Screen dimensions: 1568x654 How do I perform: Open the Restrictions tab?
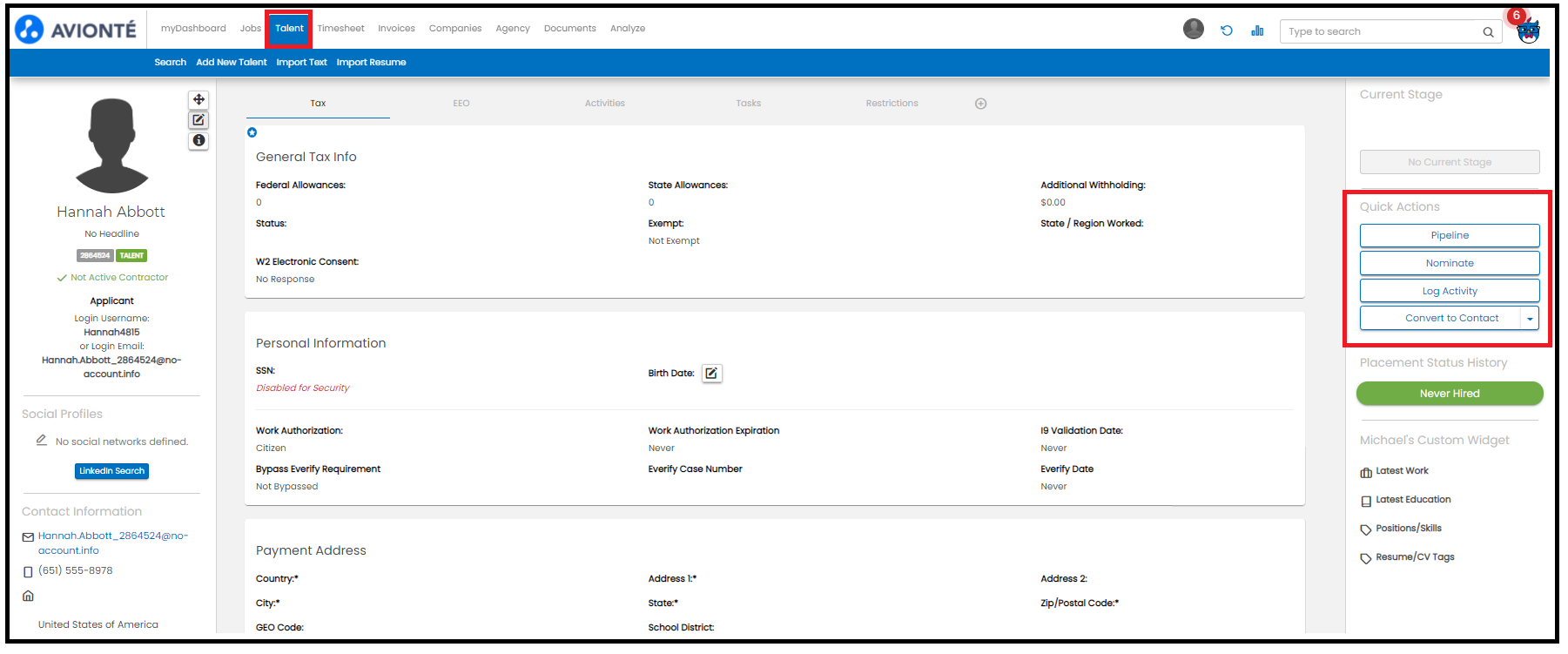click(892, 104)
